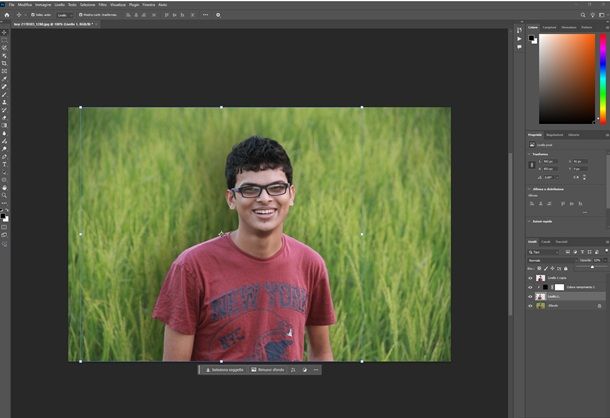610x418 pixels.
Task: Select the Object Selection tool
Action: click(x=4, y=56)
